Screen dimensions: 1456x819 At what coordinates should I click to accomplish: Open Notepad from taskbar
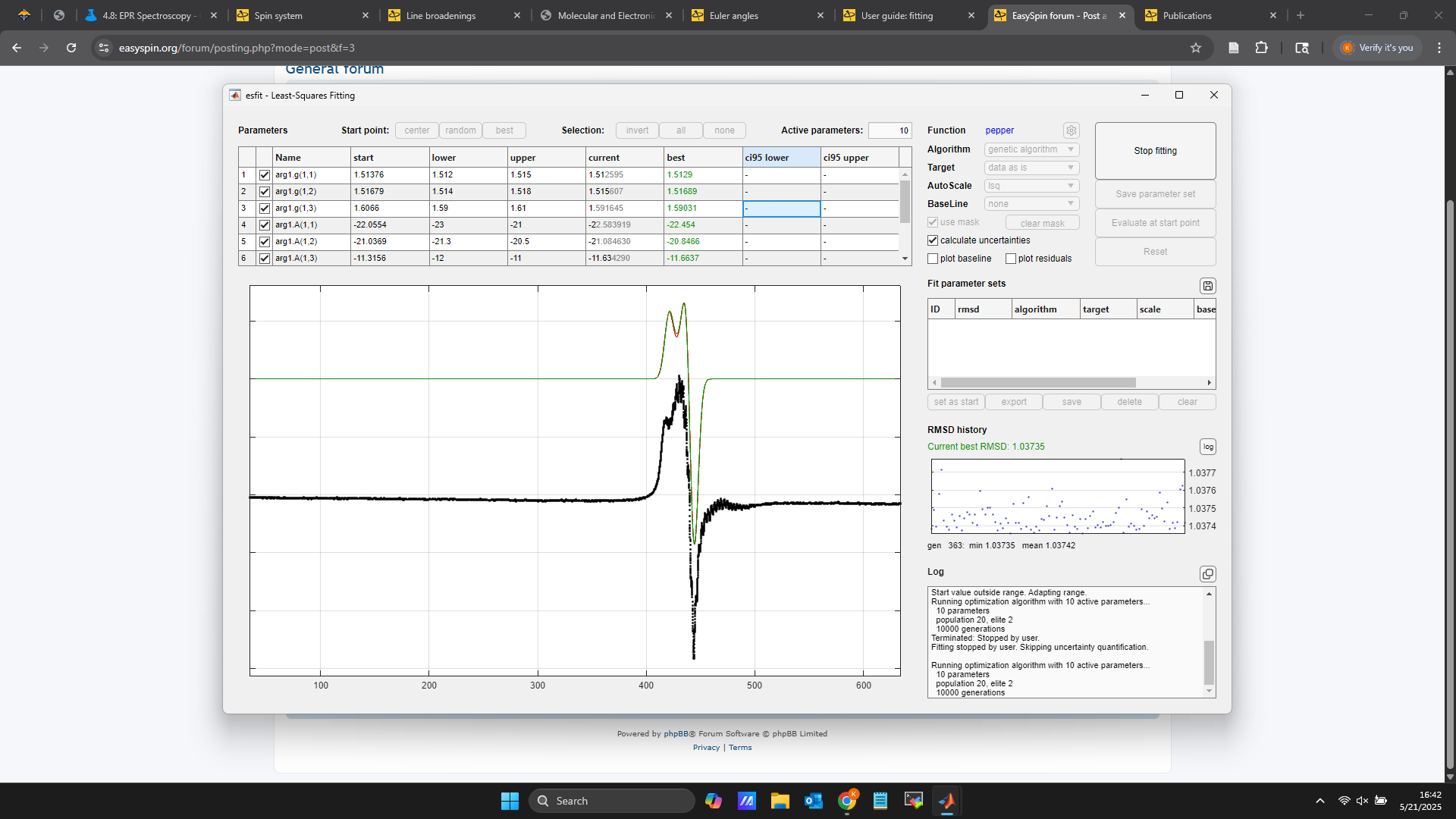[x=880, y=801]
